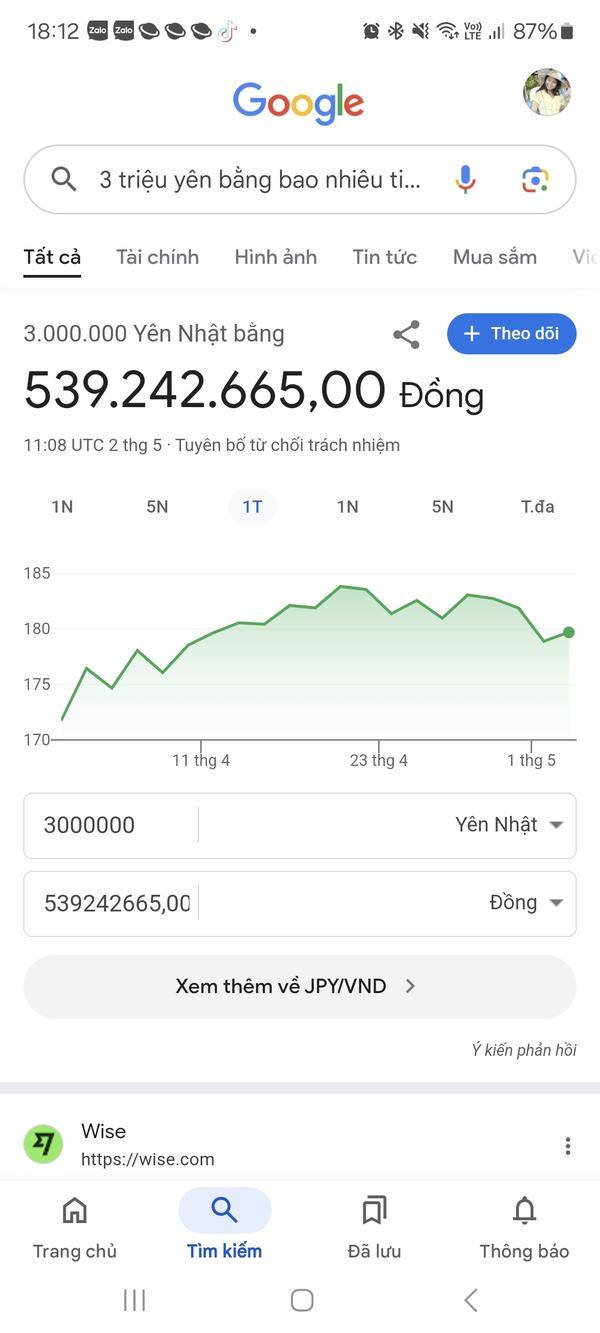This screenshot has height=1333, width=600.
Task: Open the Wise result options menu
Action: click(568, 1146)
